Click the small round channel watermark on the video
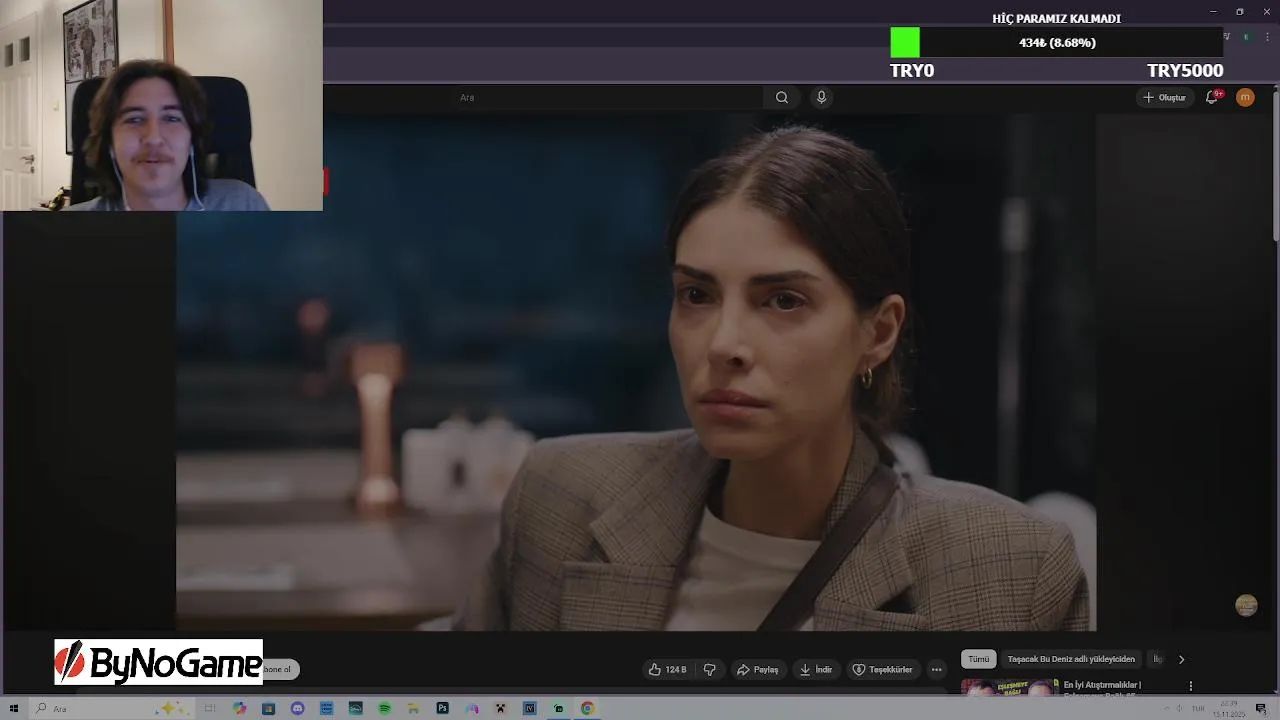This screenshot has width=1280, height=720. click(x=1246, y=605)
